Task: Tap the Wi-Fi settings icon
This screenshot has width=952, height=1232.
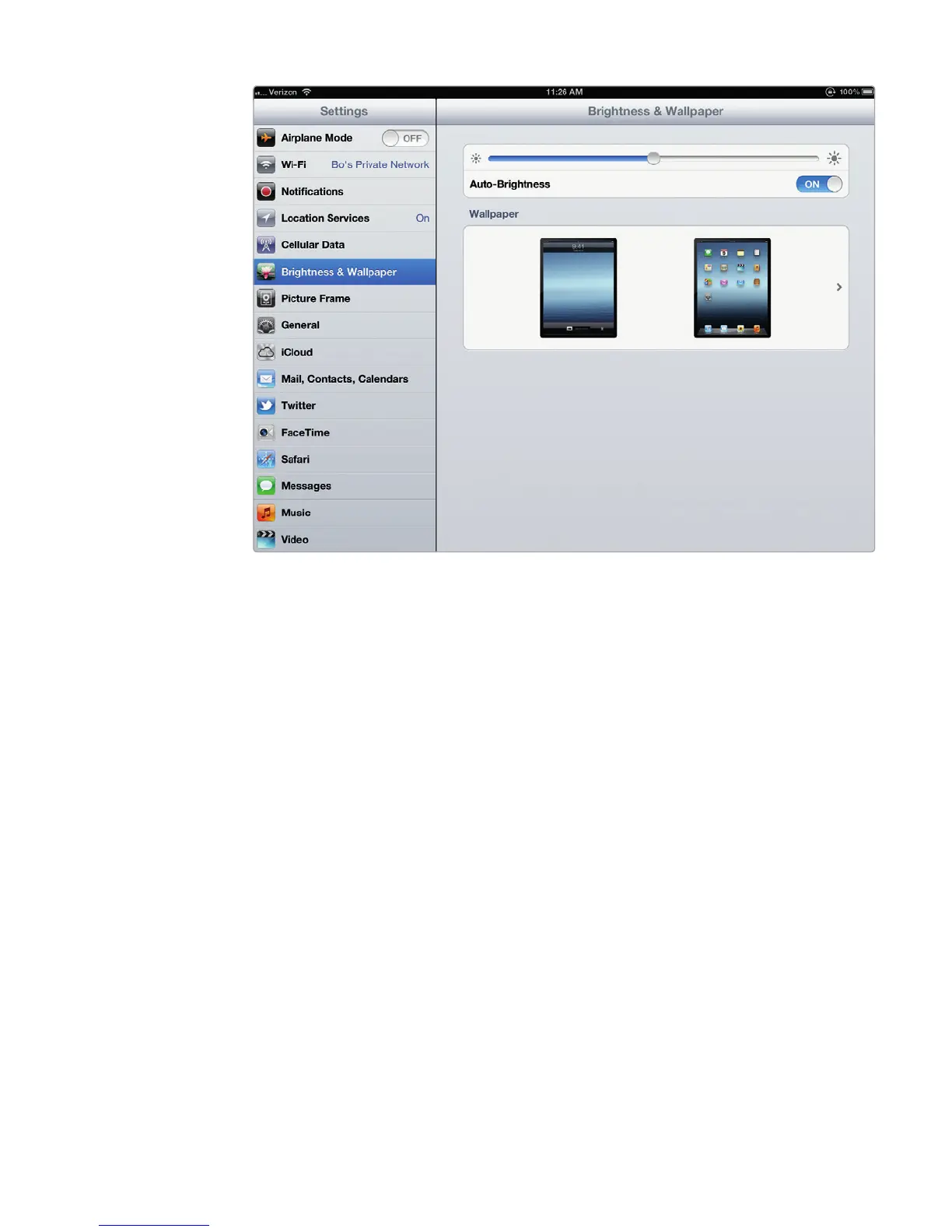Action: [x=266, y=165]
